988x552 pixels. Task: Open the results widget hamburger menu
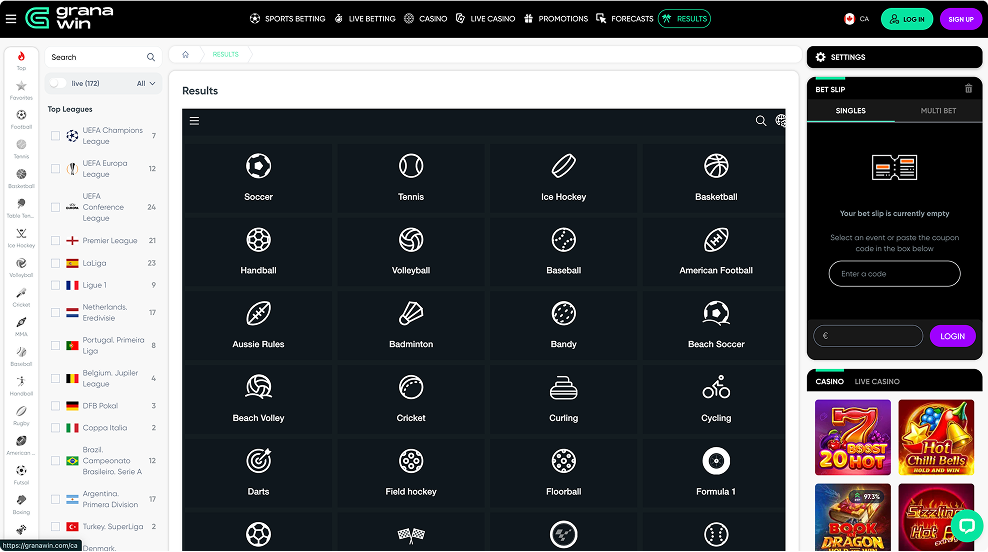click(x=194, y=120)
